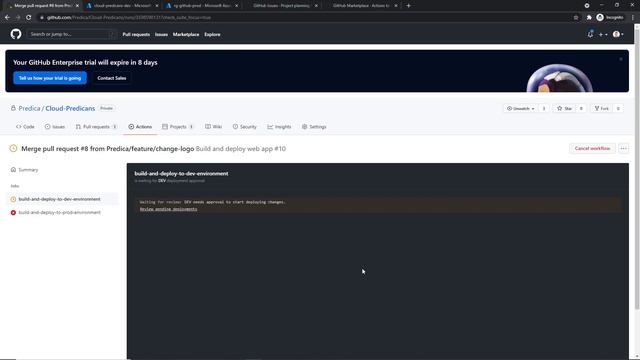Open the Predica organization link
This screenshot has width=640, height=360.
point(29,108)
